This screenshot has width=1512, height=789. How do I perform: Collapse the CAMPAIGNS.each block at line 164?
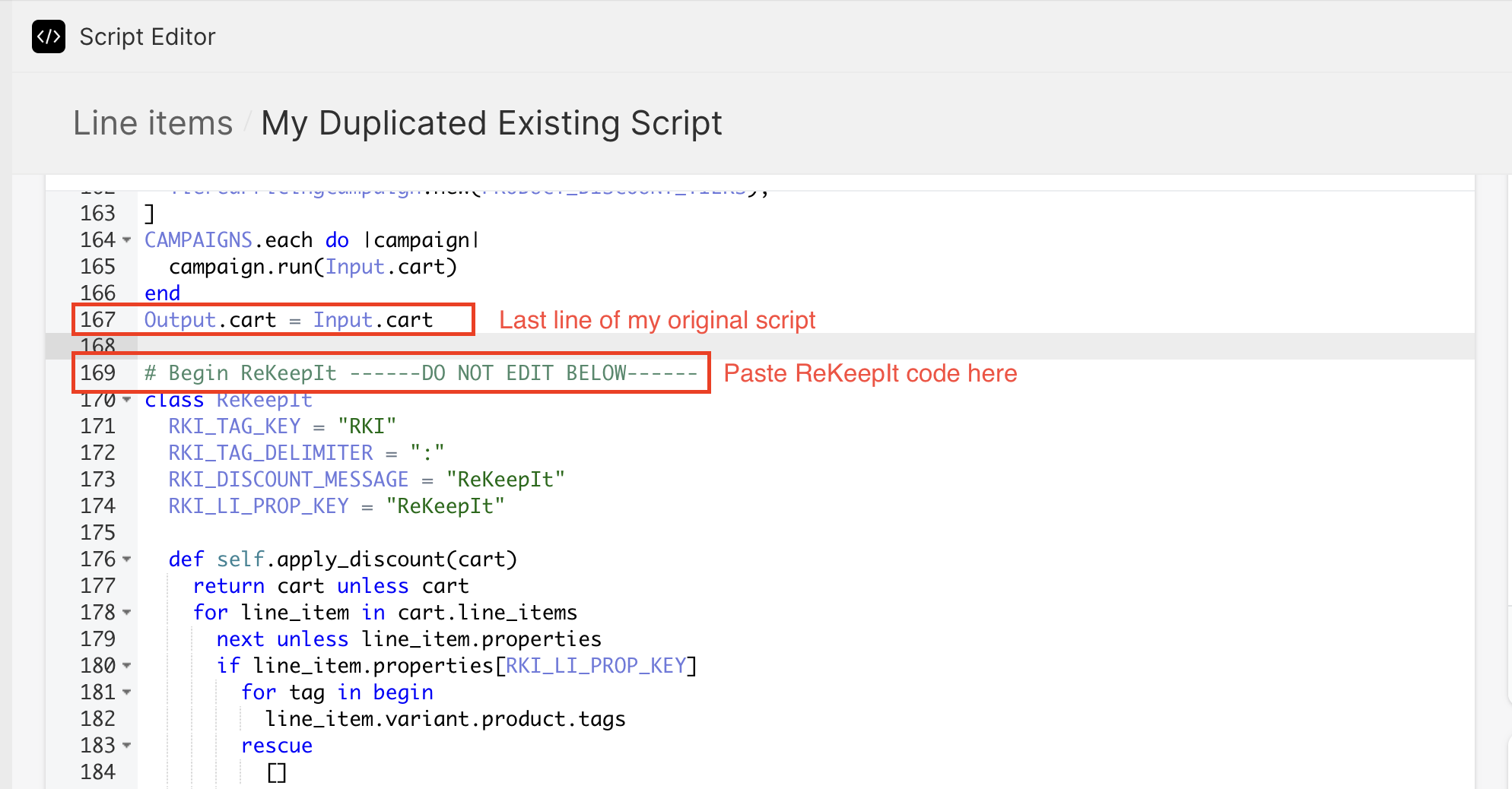pyautogui.click(x=127, y=240)
